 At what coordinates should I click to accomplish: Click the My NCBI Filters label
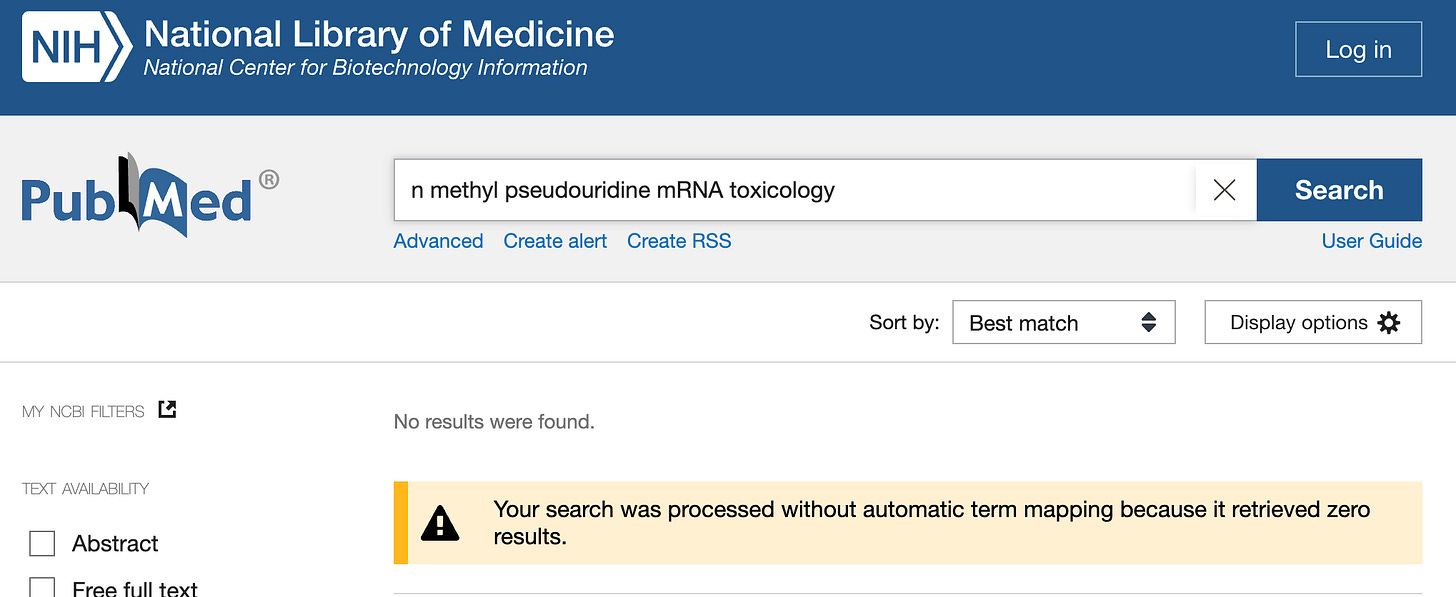[83, 411]
